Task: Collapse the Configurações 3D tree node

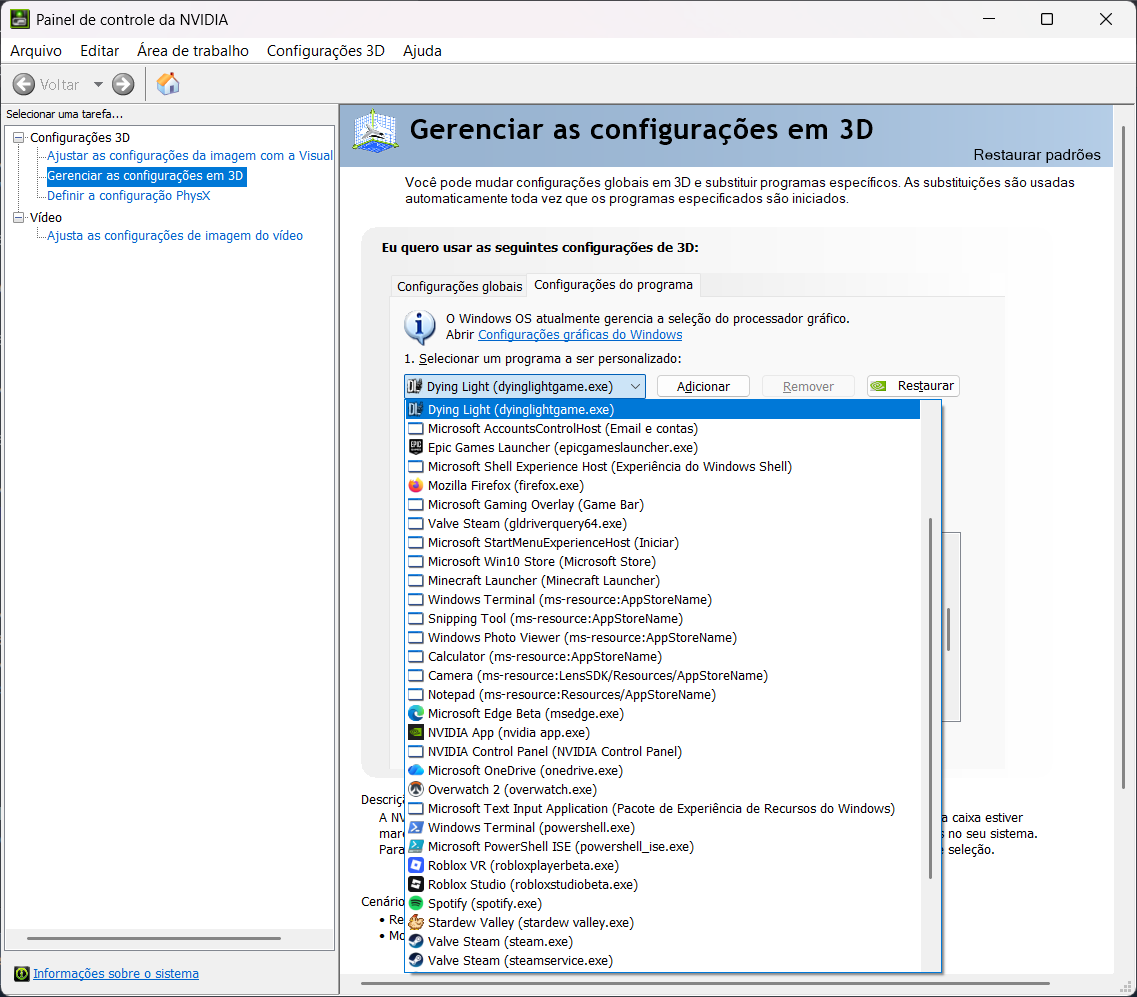Action: click(x=19, y=137)
